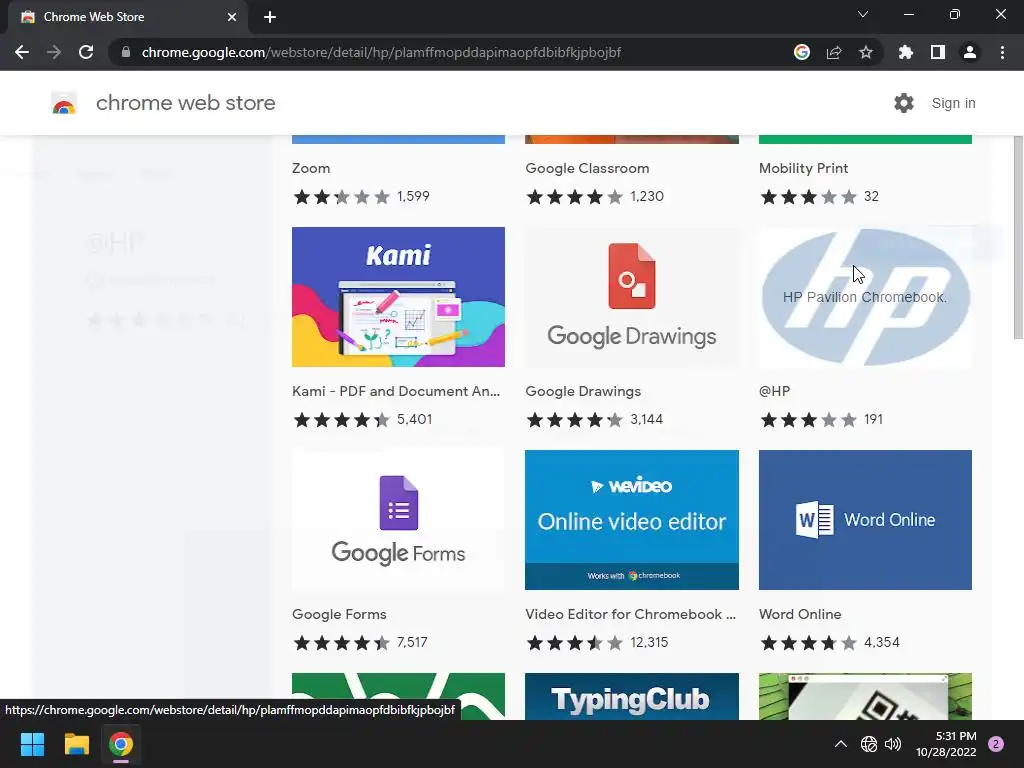This screenshot has width=1024, height=768.
Task: Click Google Classroom's star rating
Action: click(575, 197)
